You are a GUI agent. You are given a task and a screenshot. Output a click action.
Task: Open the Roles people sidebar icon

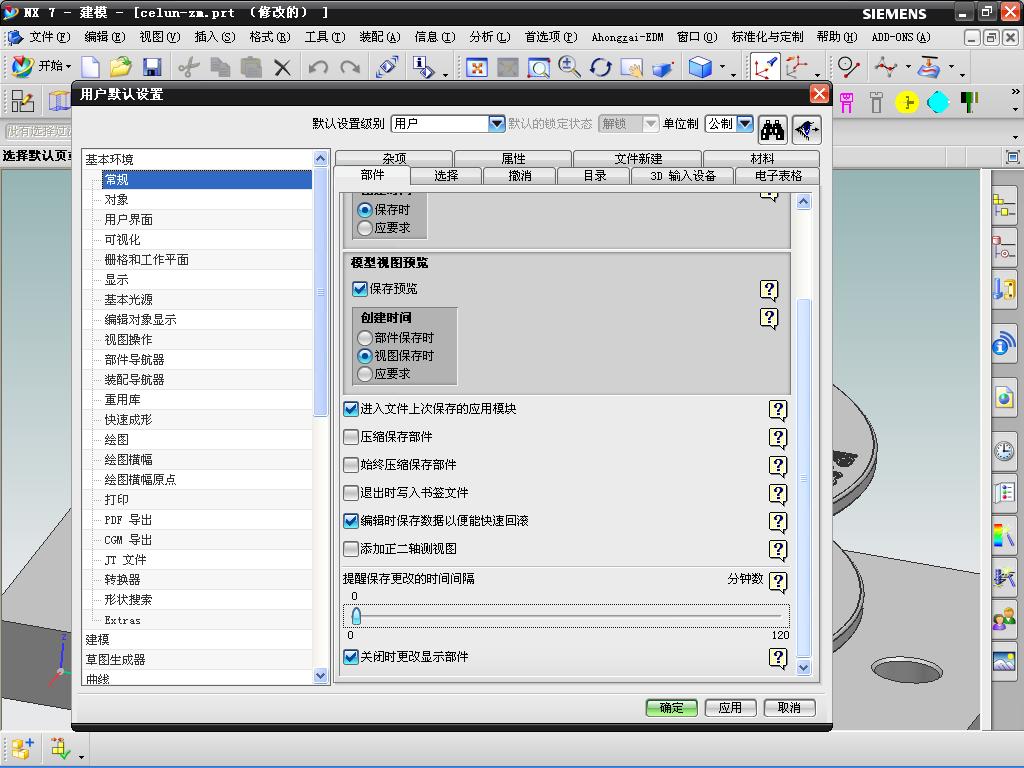[1004, 618]
